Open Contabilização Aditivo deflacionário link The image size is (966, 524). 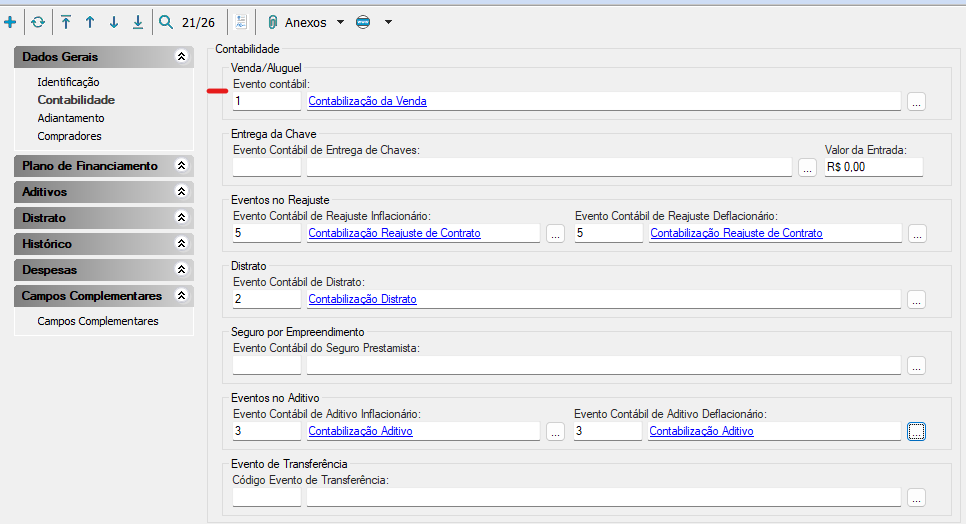pos(701,431)
